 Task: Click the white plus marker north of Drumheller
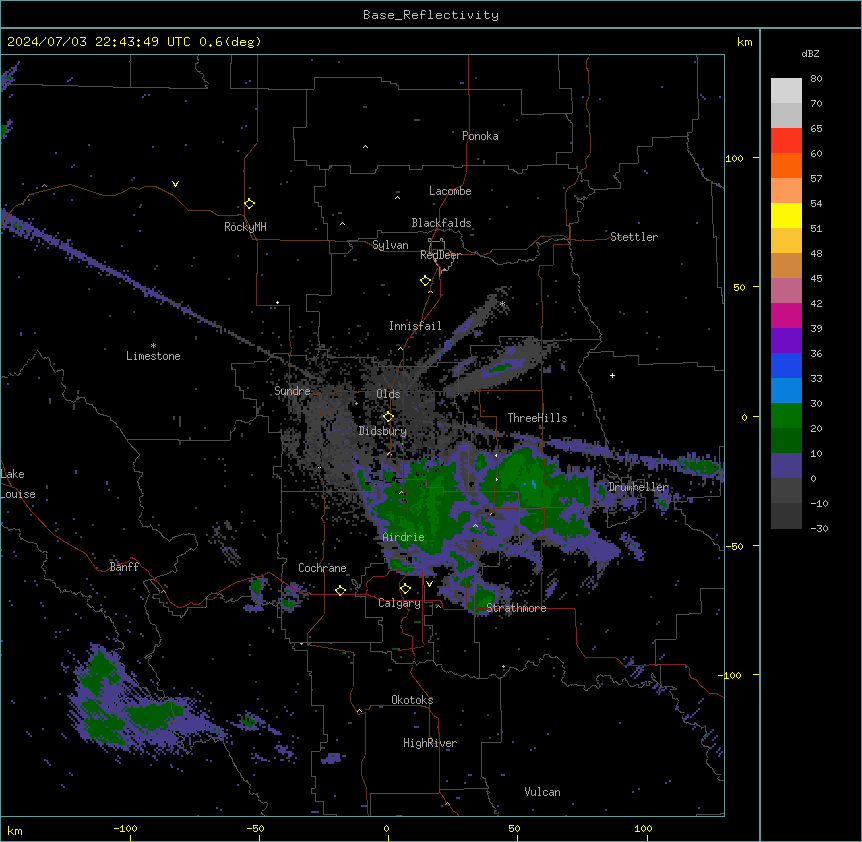(x=612, y=375)
